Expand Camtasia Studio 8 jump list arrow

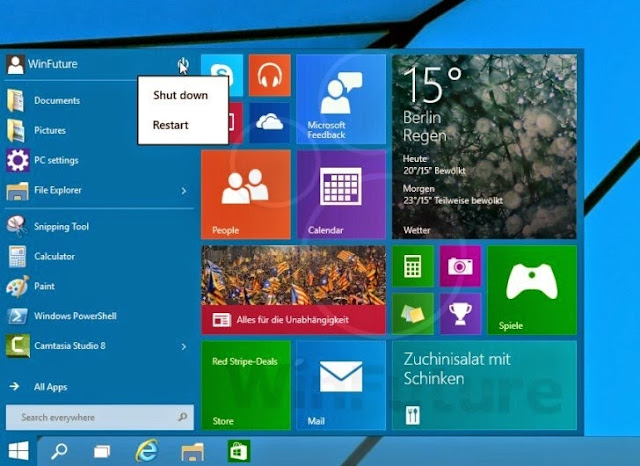184,346
